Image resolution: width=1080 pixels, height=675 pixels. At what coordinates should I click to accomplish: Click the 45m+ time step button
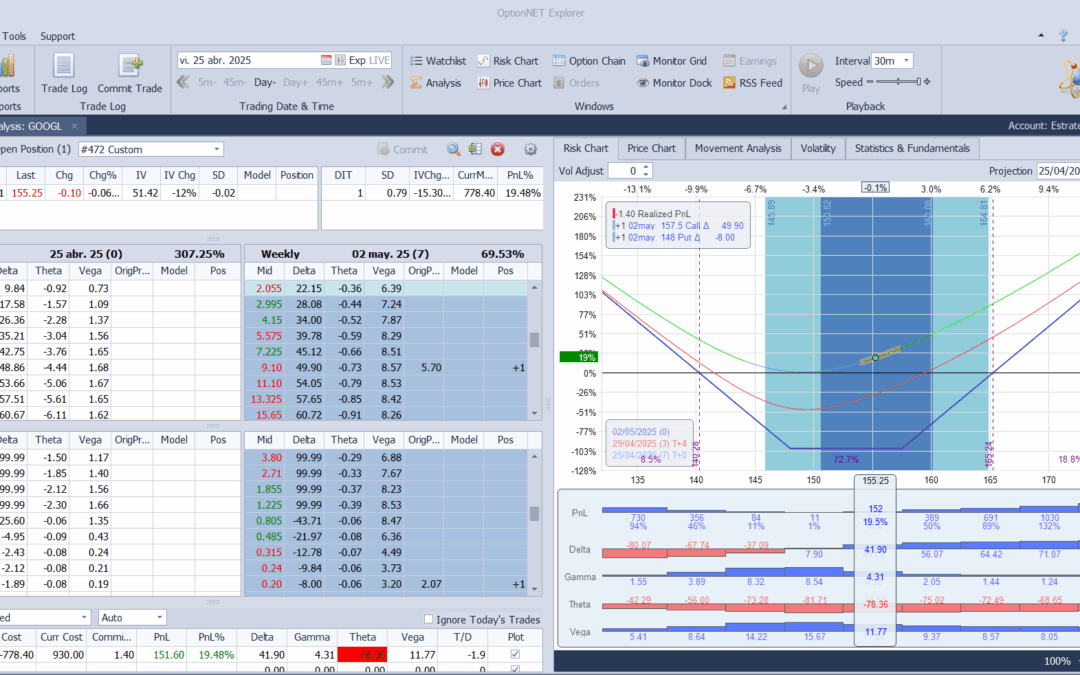pyautogui.click(x=329, y=83)
